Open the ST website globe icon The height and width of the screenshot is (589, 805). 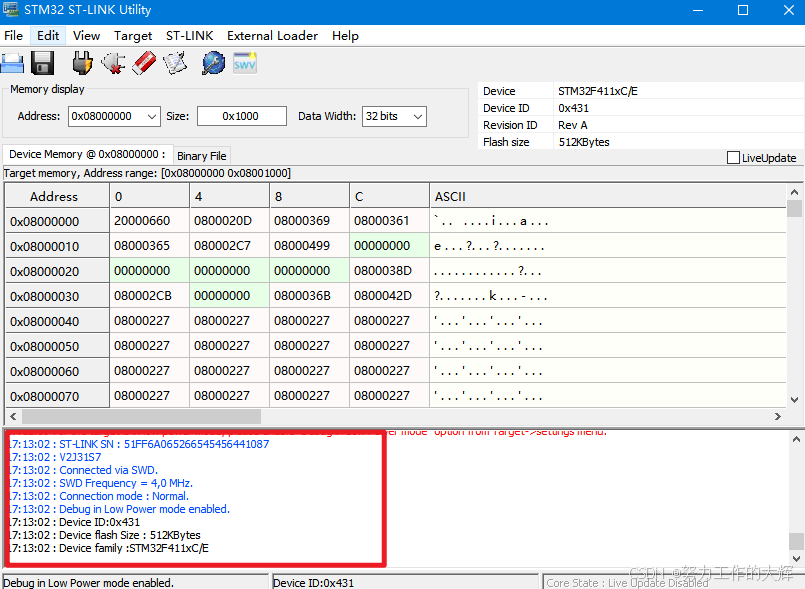coord(213,64)
